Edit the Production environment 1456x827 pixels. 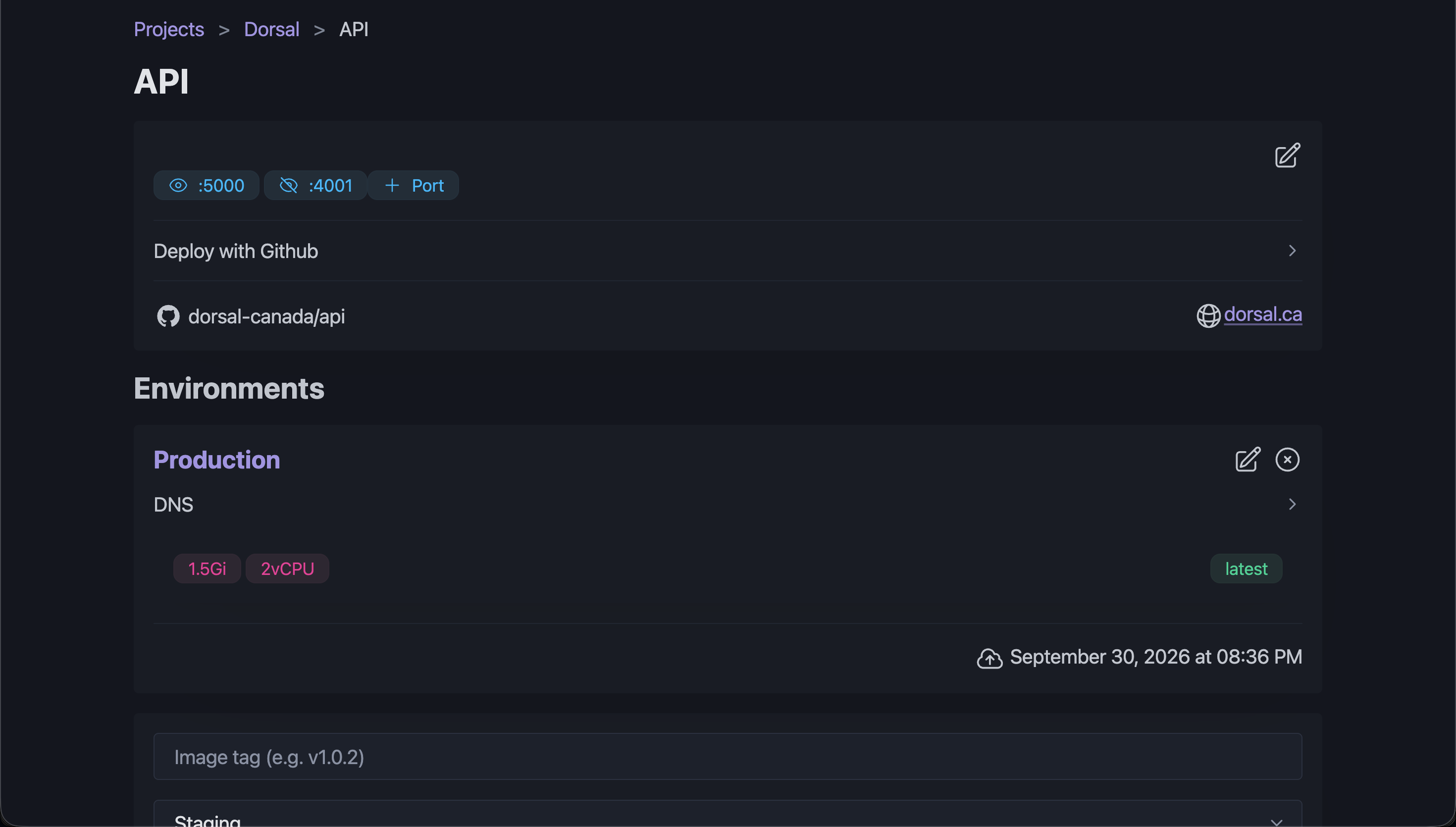[1248, 460]
